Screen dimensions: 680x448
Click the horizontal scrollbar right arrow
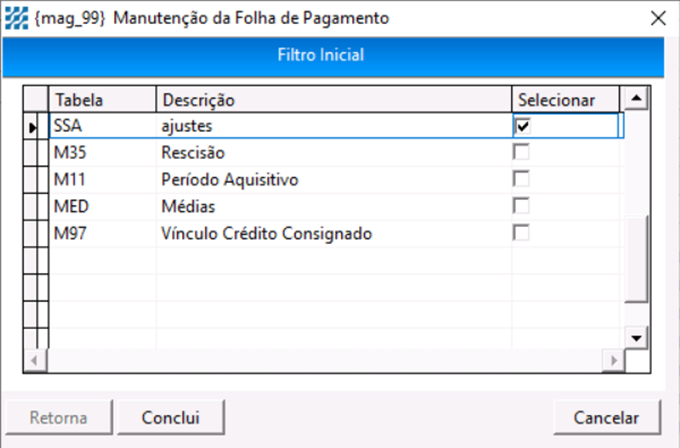(613, 360)
